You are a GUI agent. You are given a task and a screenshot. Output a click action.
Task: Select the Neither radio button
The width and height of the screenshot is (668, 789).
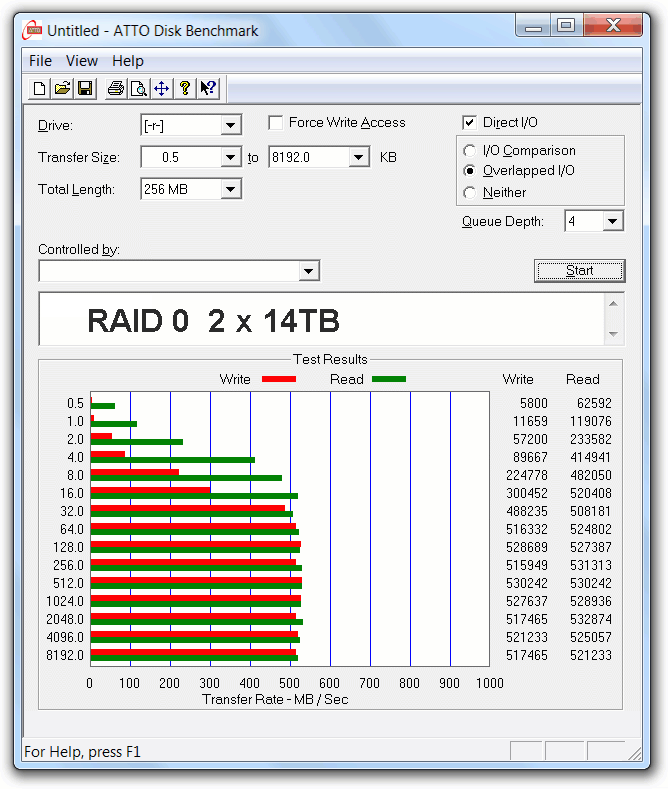(x=469, y=192)
